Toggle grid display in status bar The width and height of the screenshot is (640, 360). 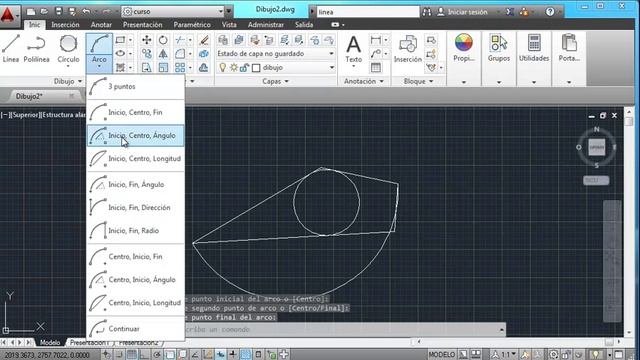131,354
